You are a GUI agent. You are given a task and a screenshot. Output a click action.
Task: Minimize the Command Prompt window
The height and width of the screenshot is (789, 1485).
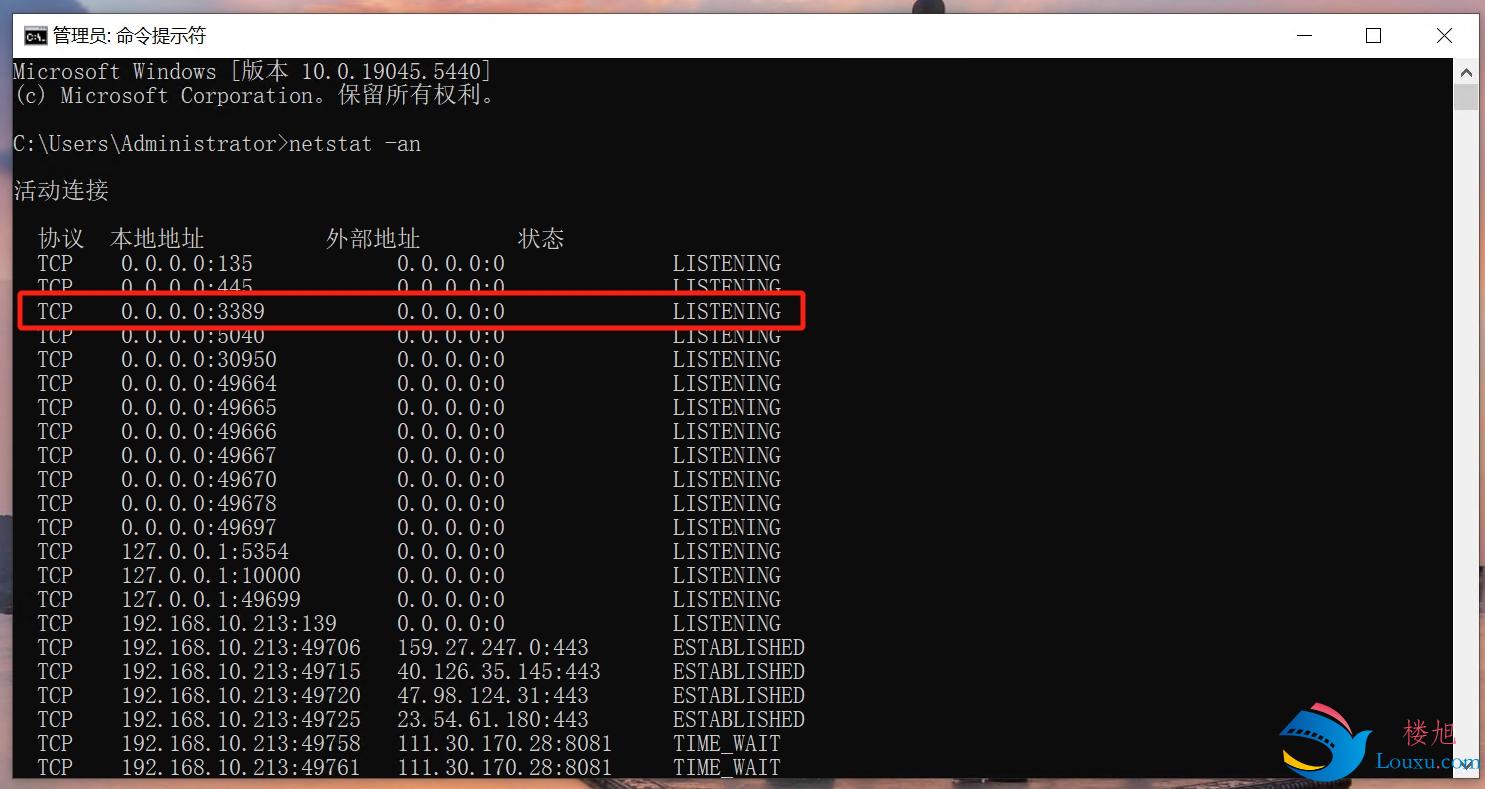pyautogui.click(x=1302, y=36)
